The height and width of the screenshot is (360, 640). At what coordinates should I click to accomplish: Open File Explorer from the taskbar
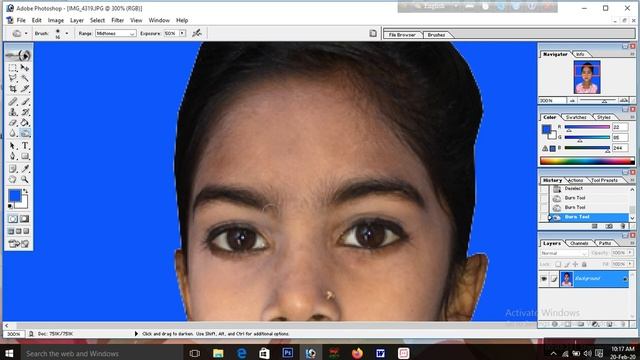[x=218, y=353]
